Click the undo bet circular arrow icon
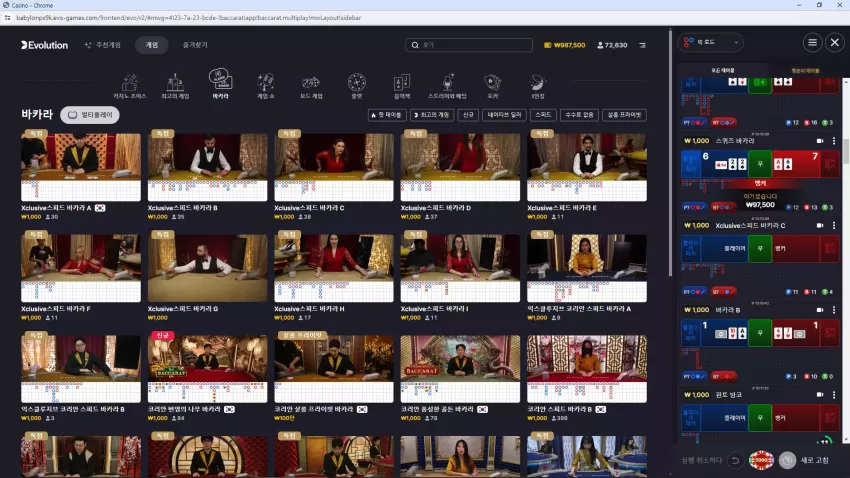This screenshot has height=478, width=850. point(735,461)
